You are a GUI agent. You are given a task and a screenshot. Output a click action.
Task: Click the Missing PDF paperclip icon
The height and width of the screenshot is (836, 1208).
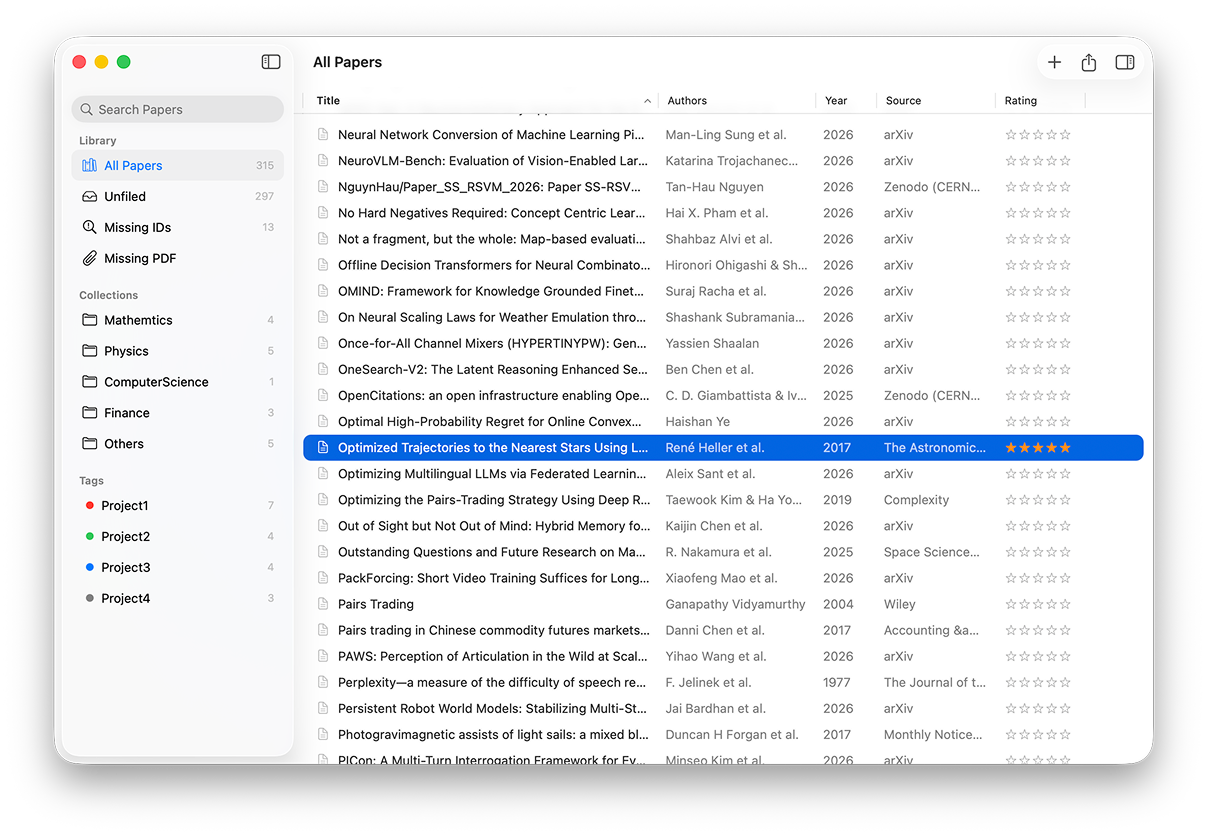[89, 259]
